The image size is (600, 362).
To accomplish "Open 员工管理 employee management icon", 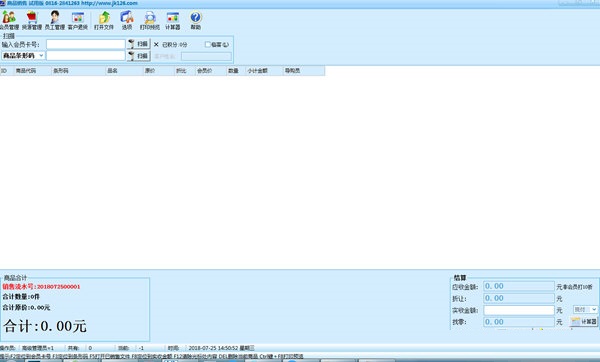I will point(55,21).
